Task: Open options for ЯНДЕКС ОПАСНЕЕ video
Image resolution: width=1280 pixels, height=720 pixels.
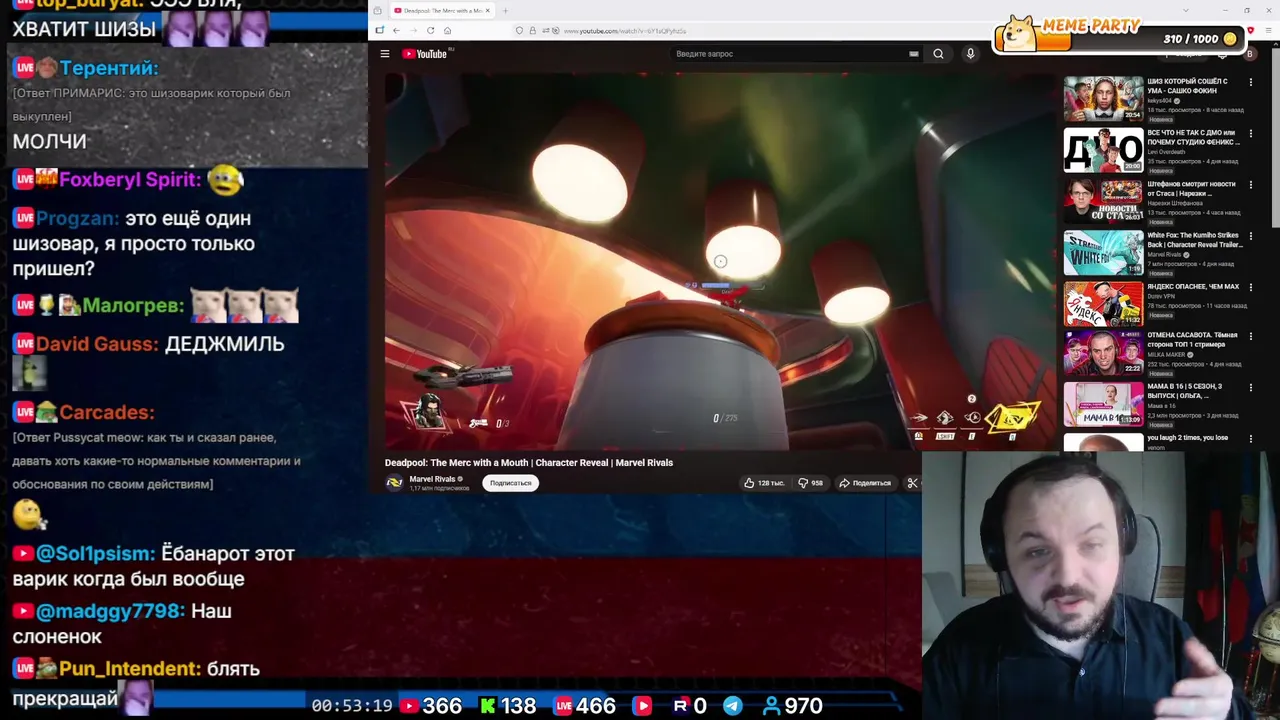Action: coord(1250,287)
